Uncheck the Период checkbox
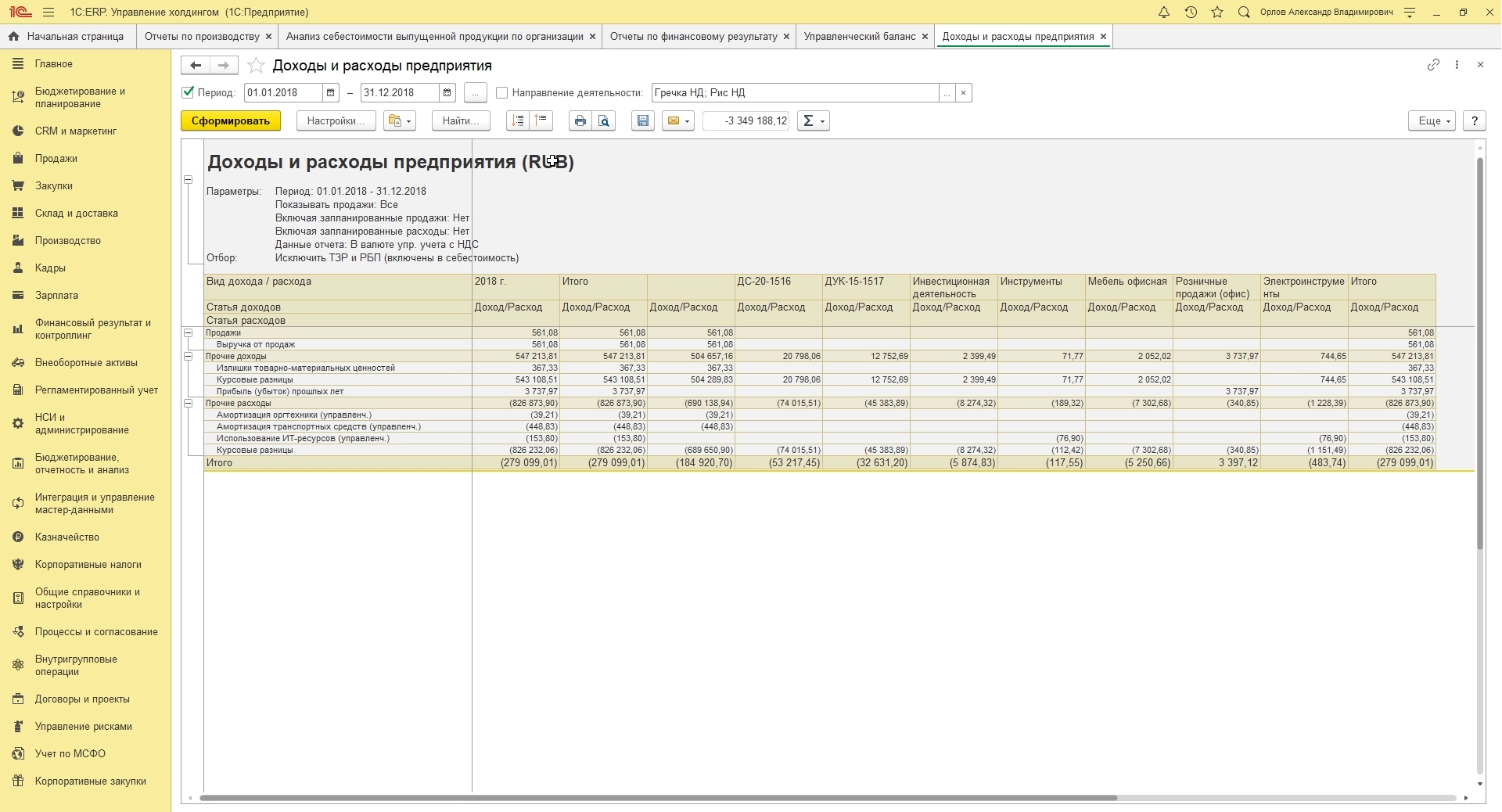Viewport: 1502px width, 812px height. coord(188,92)
